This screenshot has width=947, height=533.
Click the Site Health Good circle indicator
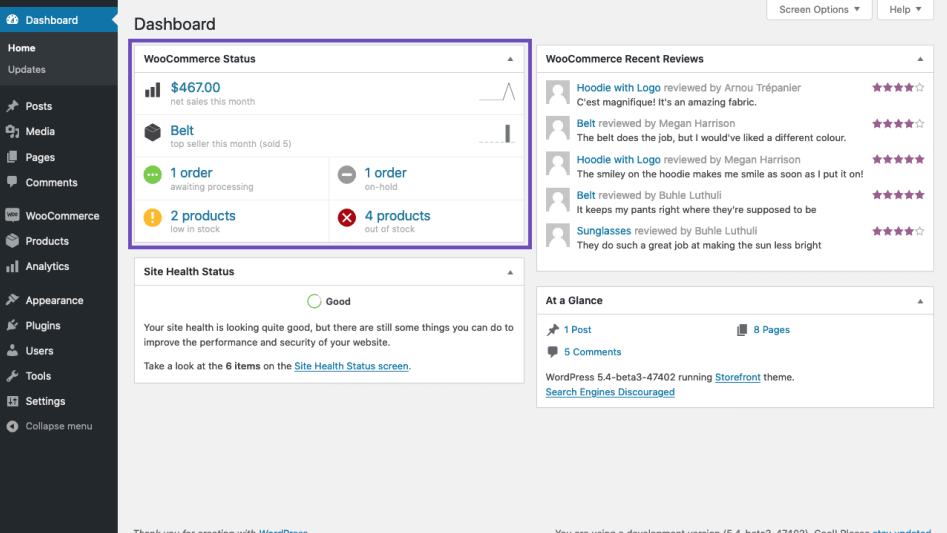click(314, 301)
